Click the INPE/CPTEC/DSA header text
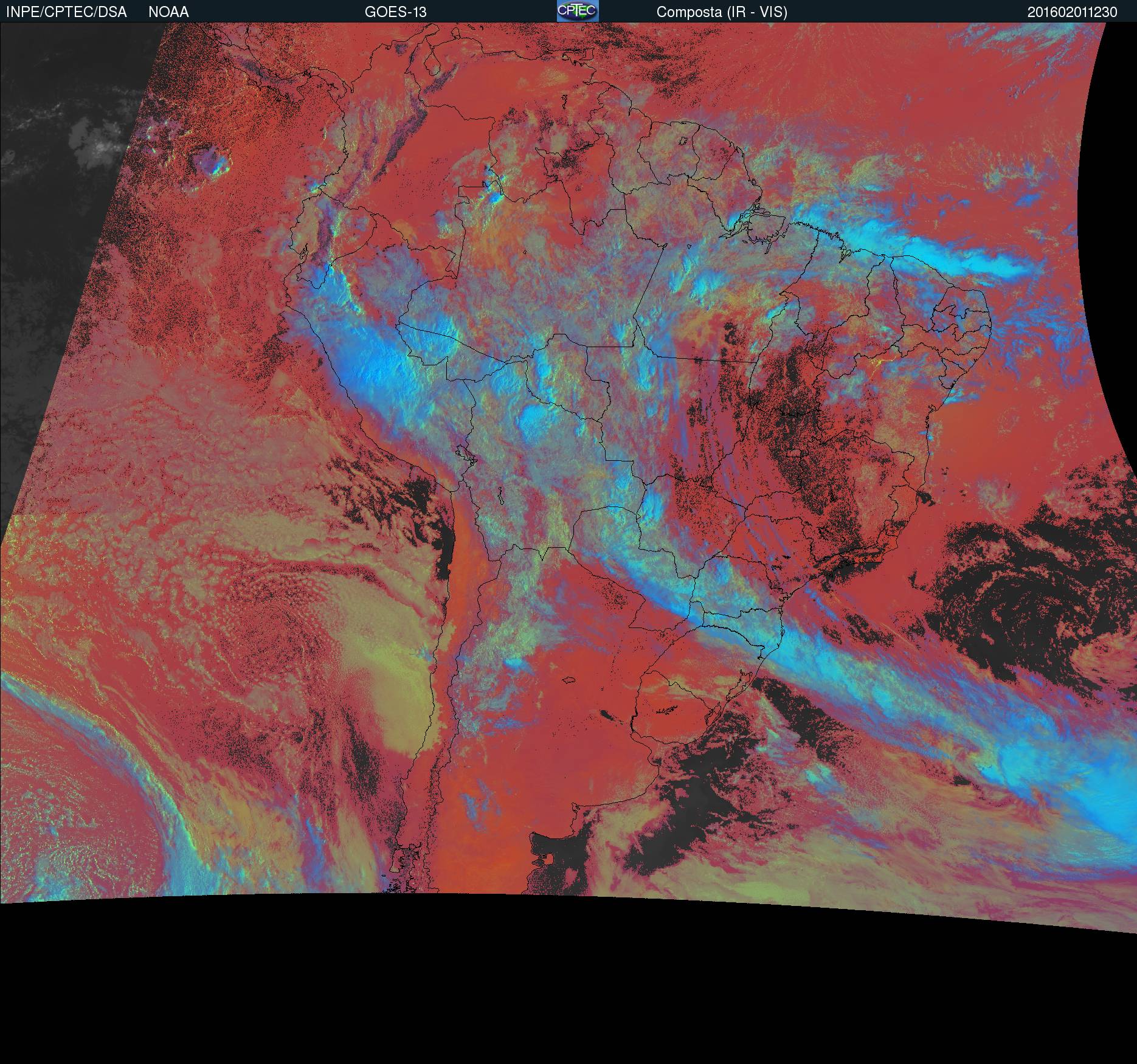Screen dimensions: 1137x1064 66,12
